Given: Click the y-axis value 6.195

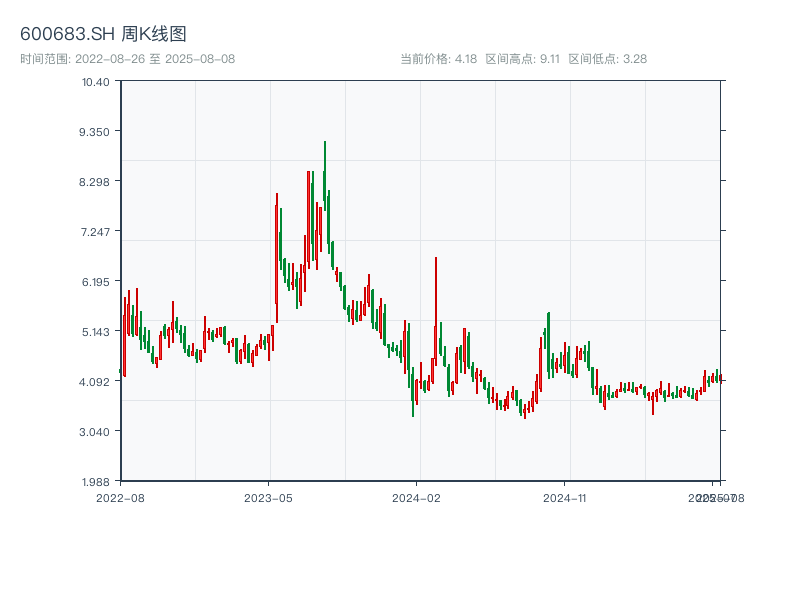Looking at the screenshot, I should point(95,282).
